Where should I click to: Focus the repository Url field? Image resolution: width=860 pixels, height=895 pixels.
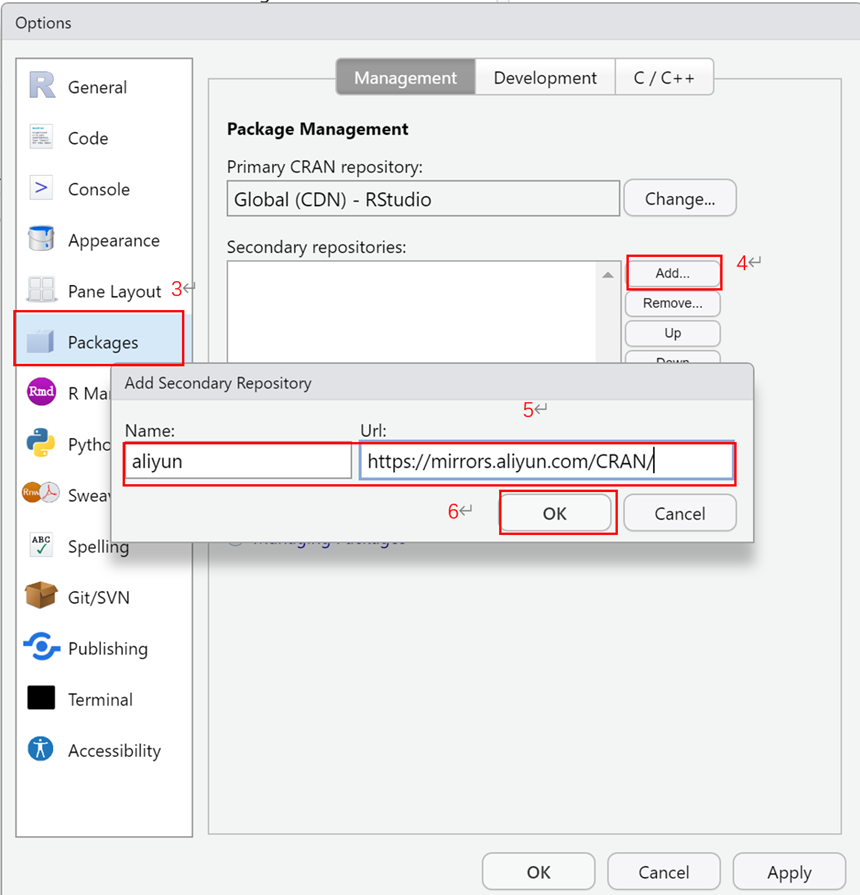pyautogui.click(x=546, y=461)
